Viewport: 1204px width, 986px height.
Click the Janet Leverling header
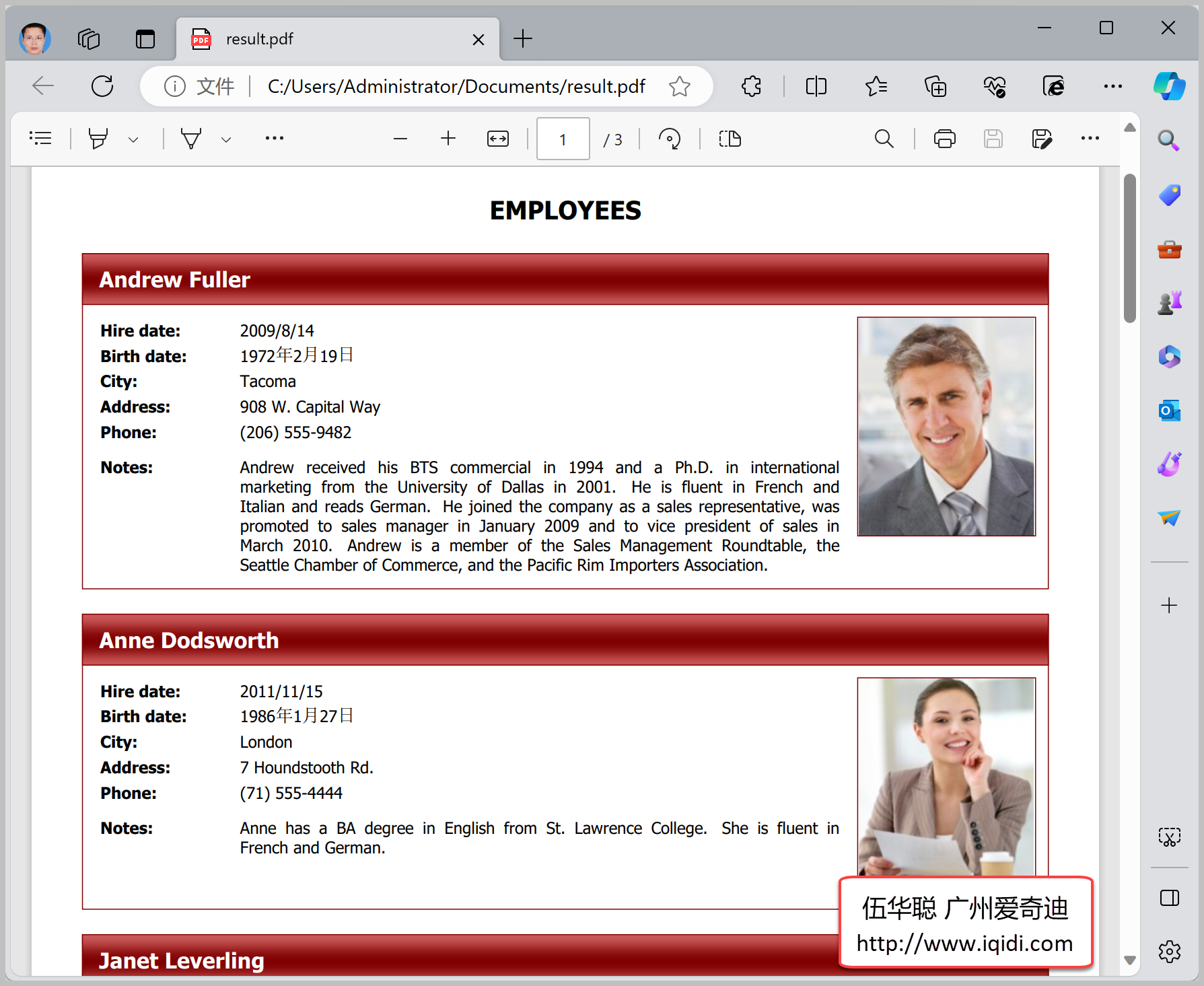460,955
